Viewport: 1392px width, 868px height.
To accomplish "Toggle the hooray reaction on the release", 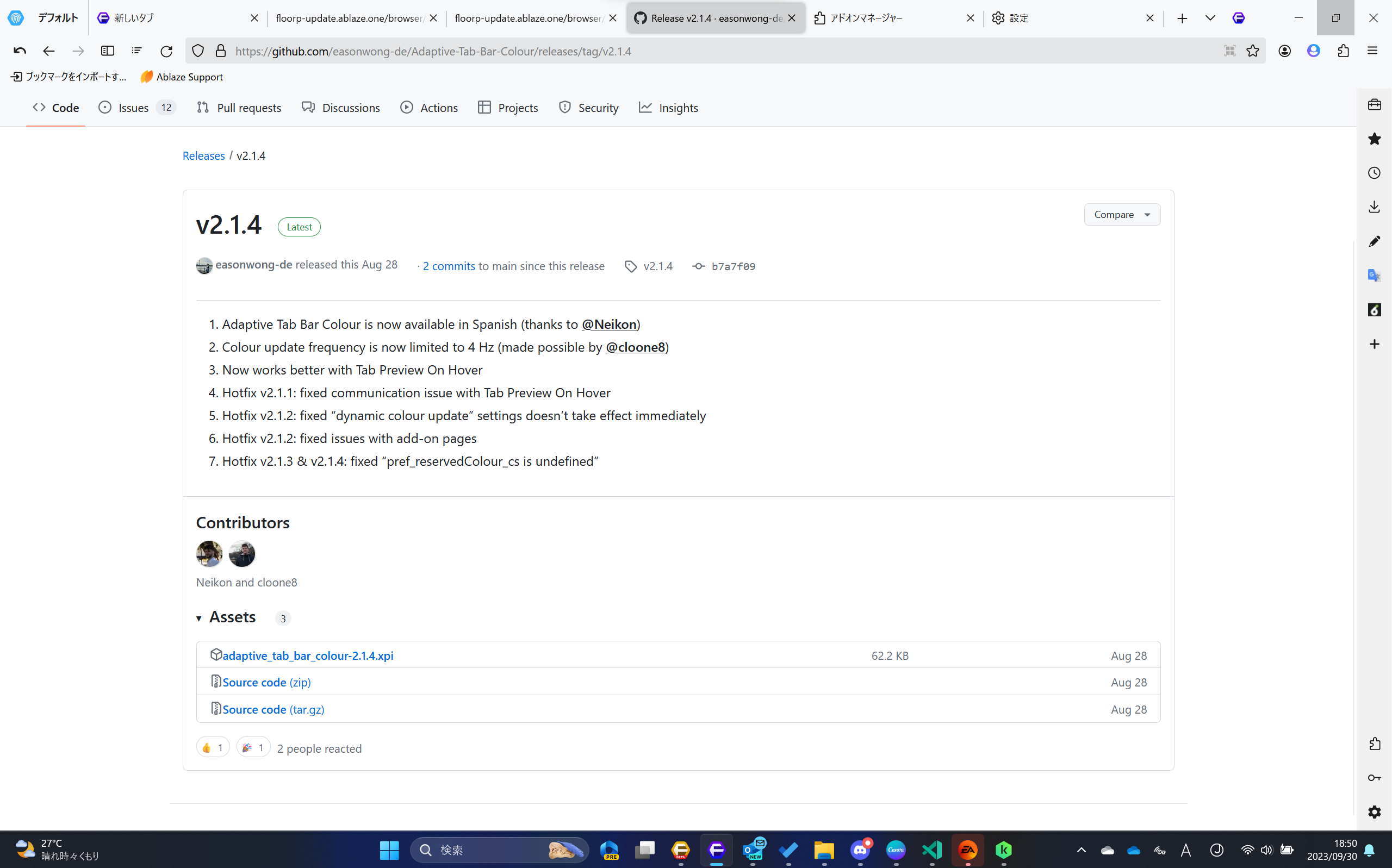I will click(253, 747).
